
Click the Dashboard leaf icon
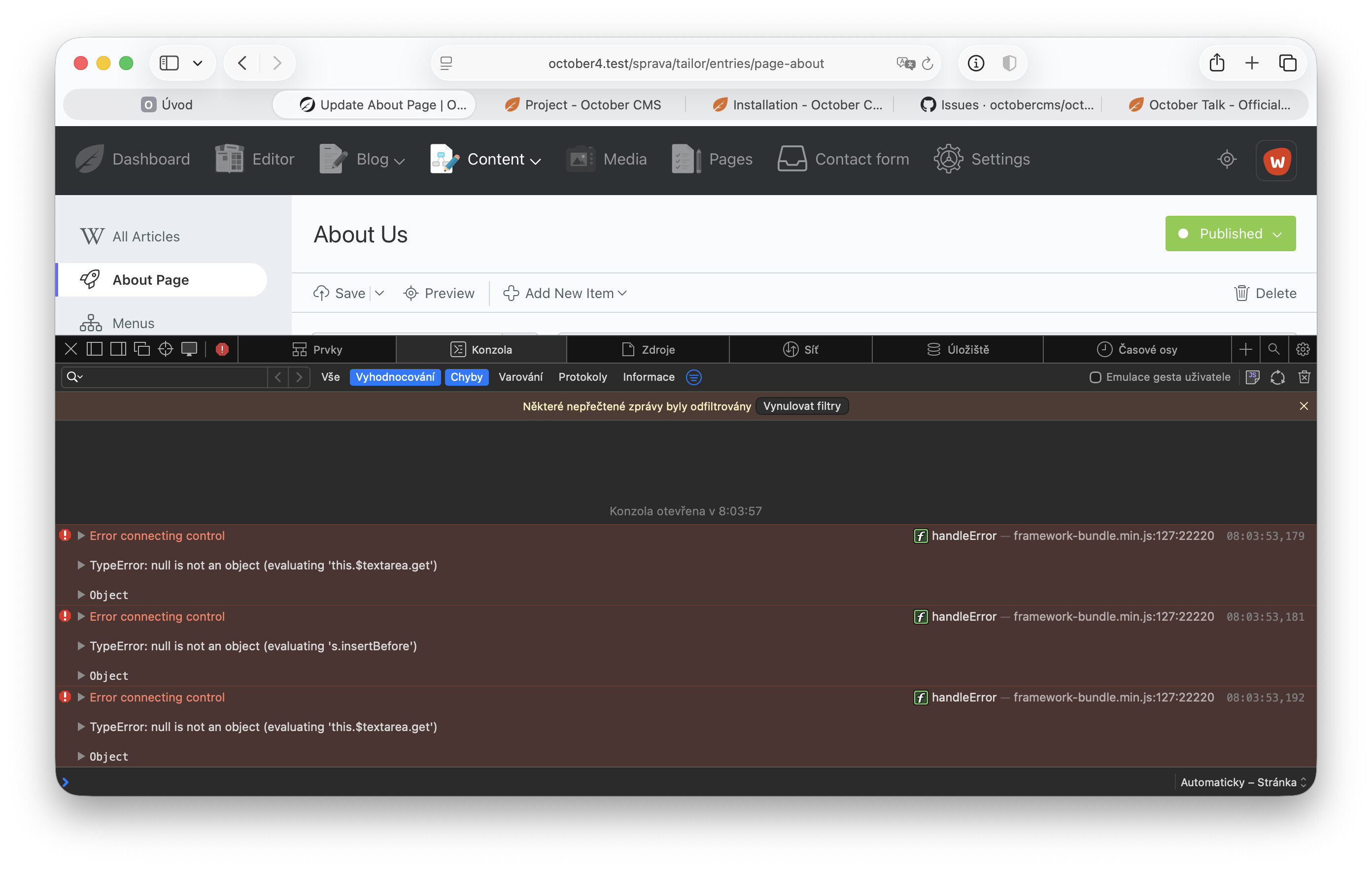click(90, 159)
